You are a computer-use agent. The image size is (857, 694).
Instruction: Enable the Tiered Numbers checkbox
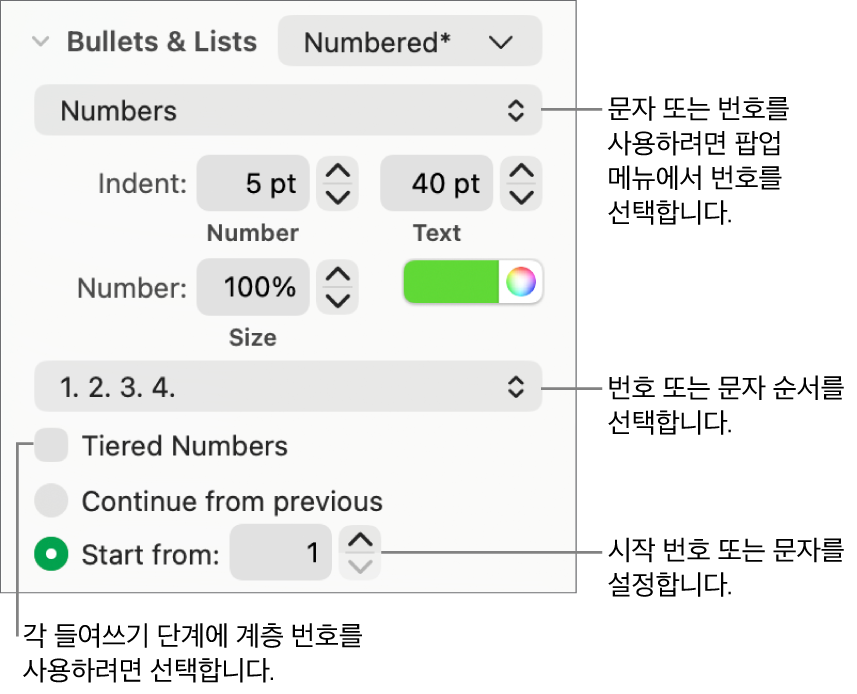[51, 446]
